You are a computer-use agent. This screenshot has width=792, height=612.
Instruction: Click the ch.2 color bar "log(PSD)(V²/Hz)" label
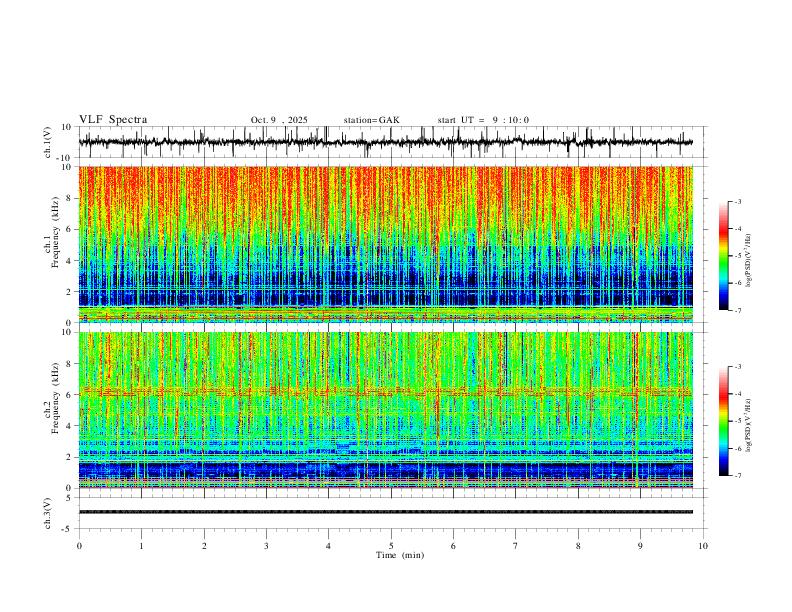coord(748,426)
